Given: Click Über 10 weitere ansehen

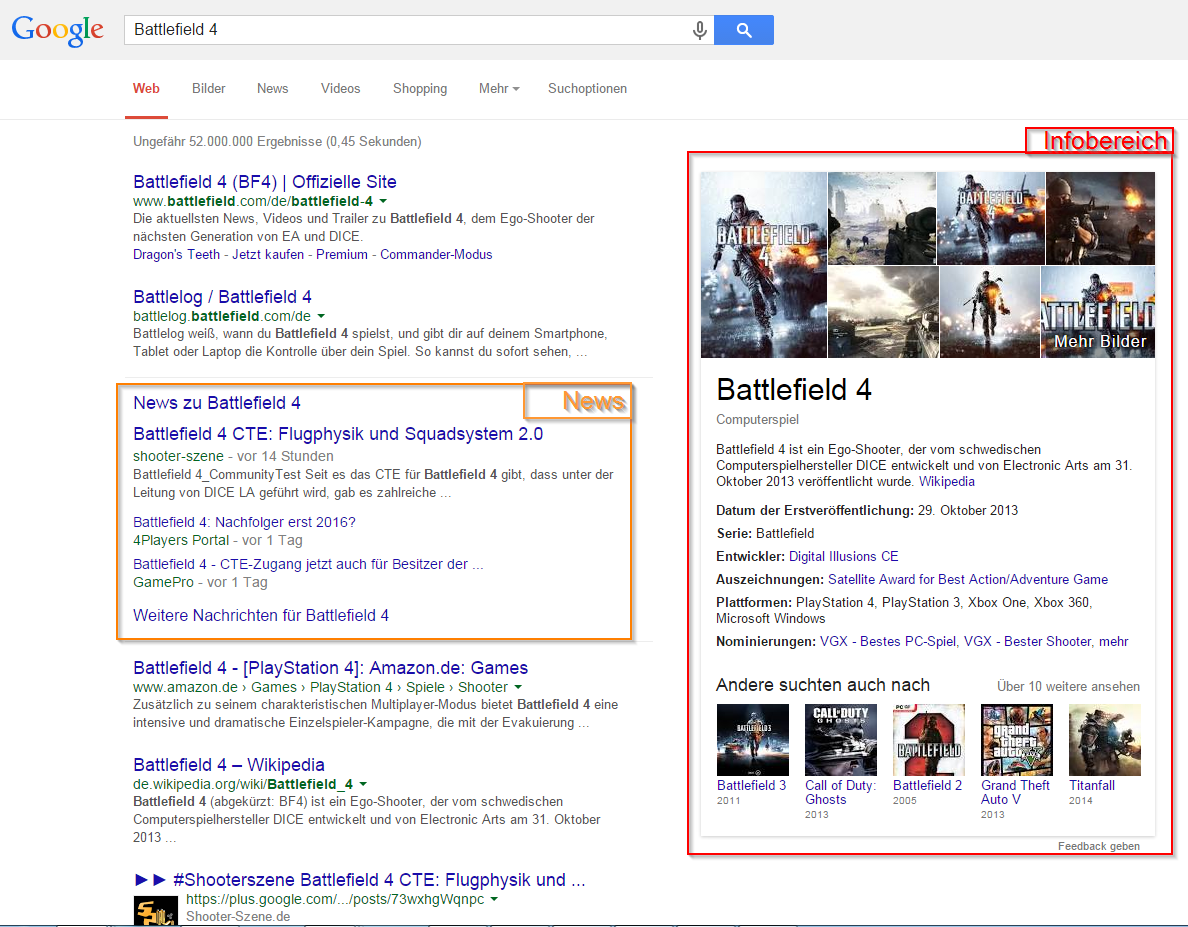Looking at the screenshot, I should (x=1068, y=686).
